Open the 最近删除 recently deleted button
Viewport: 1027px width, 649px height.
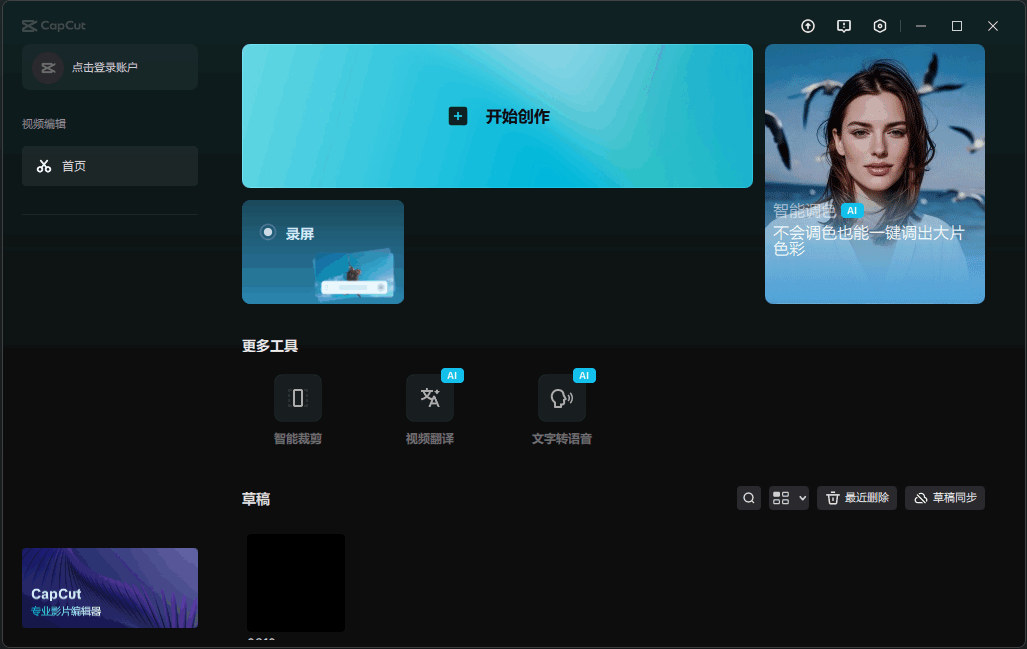pos(857,498)
